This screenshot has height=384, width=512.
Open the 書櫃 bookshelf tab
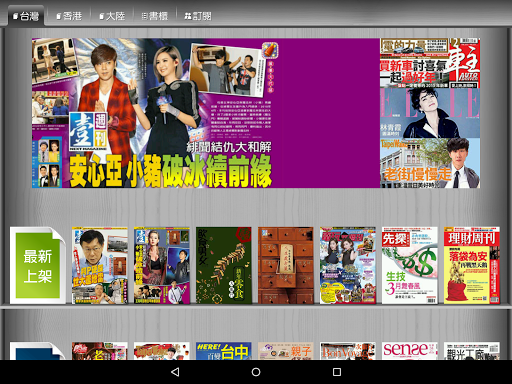tap(155, 16)
